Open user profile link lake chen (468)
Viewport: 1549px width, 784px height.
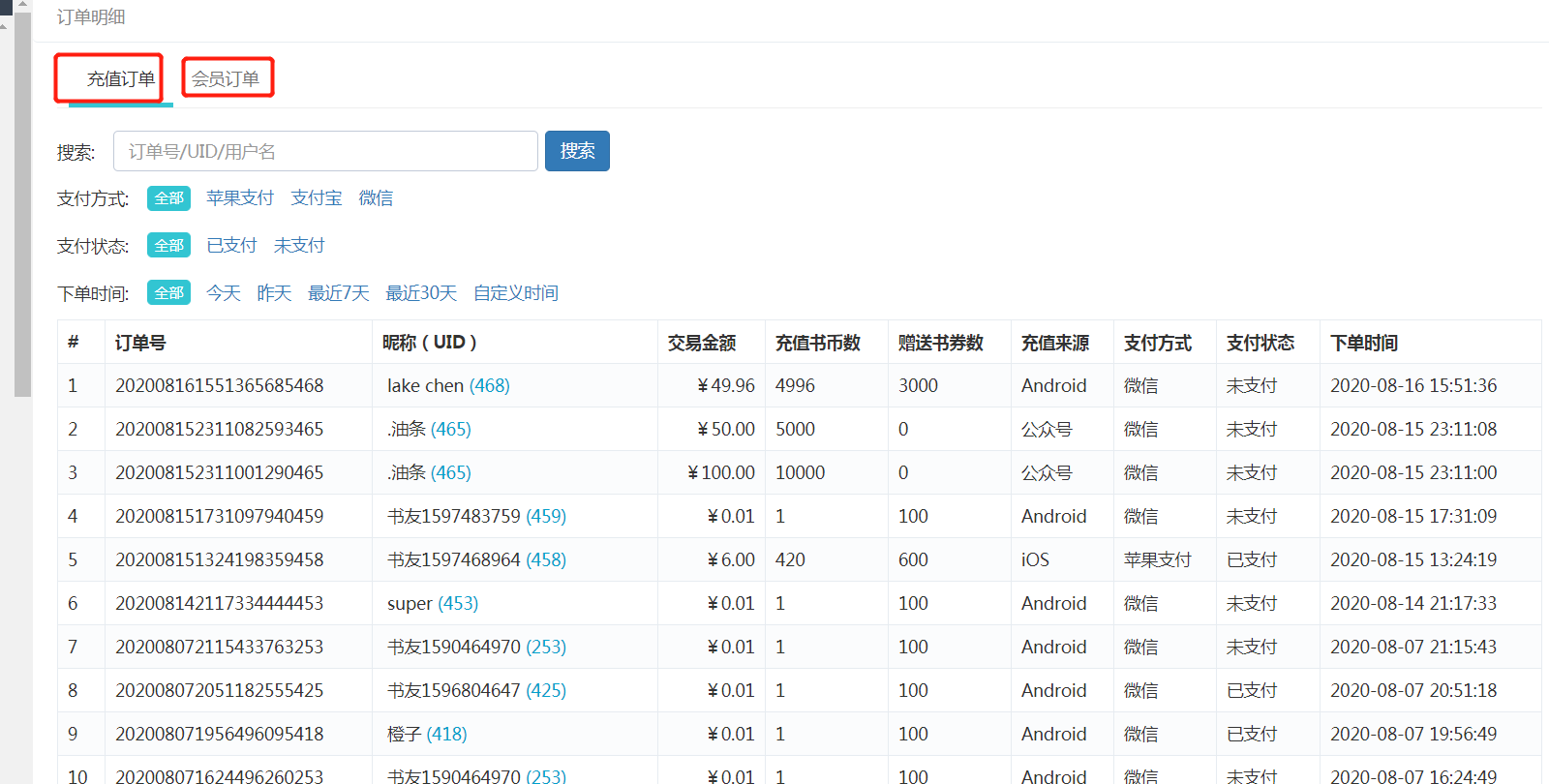(489, 386)
